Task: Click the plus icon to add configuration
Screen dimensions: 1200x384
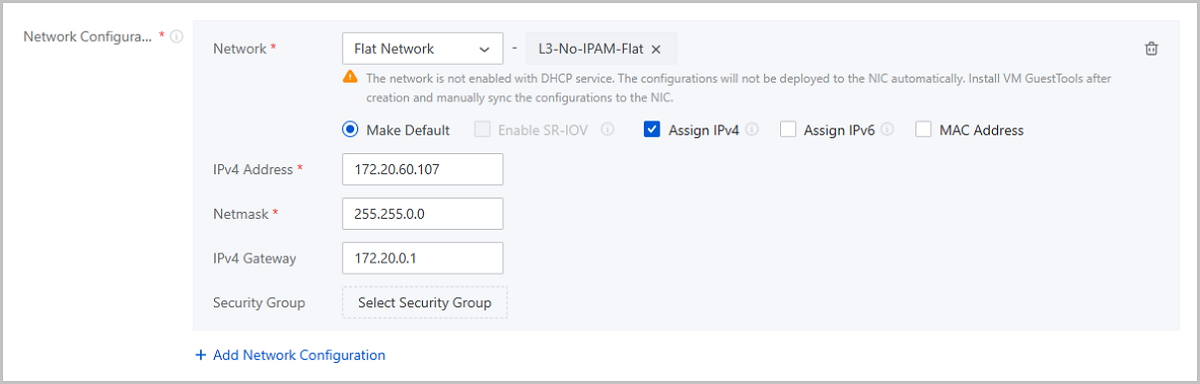Action: pyautogui.click(x=200, y=355)
